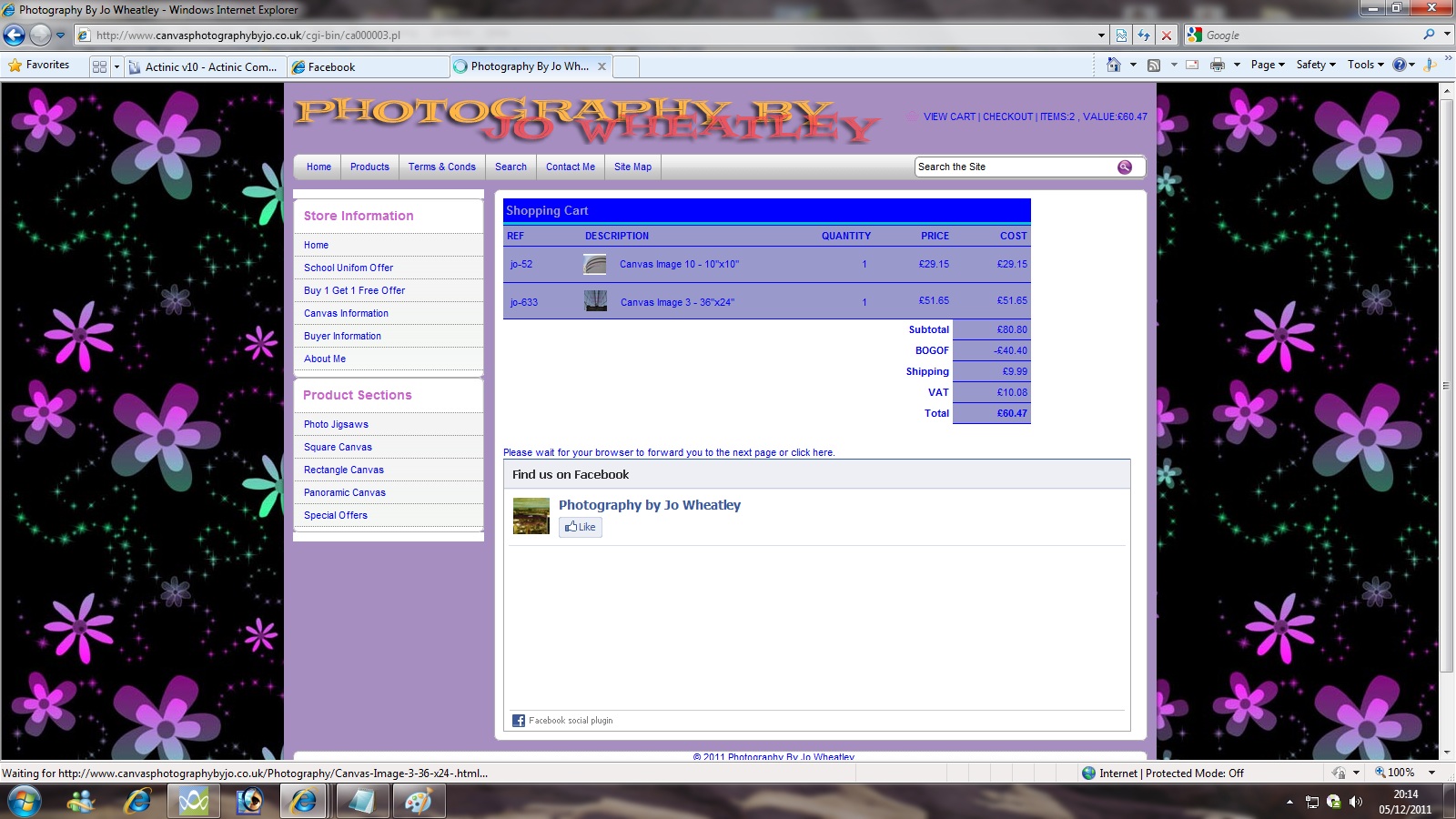The image size is (1456, 819).
Task: Click the Print printer icon
Action: (1217, 65)
